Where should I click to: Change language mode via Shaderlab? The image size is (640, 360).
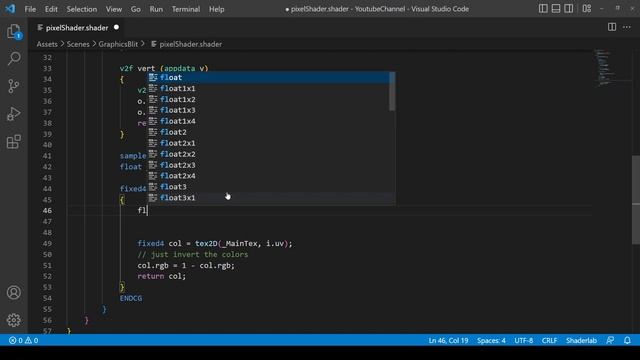pos(581,340)
